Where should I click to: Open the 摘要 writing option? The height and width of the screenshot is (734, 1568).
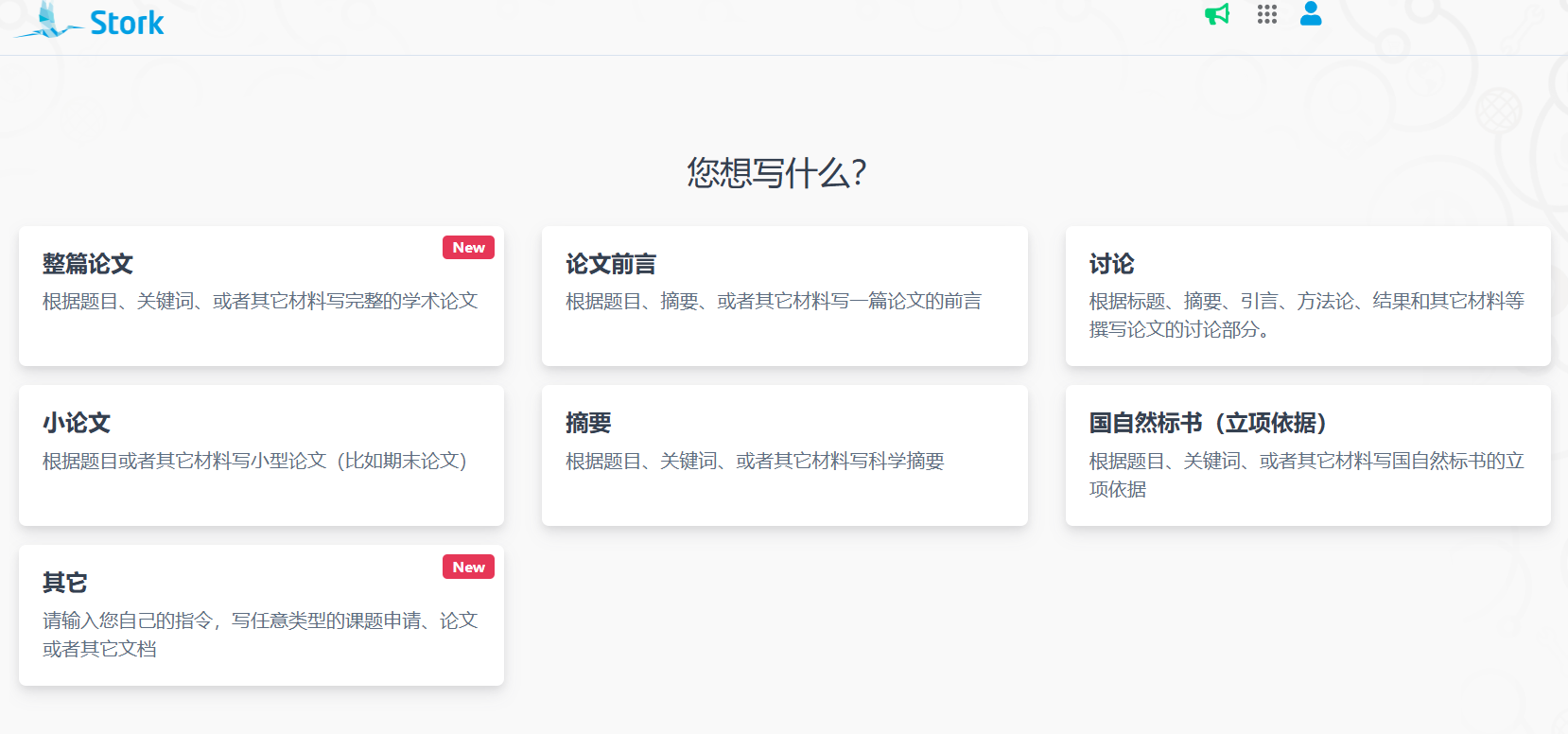(x=588, y=423)
